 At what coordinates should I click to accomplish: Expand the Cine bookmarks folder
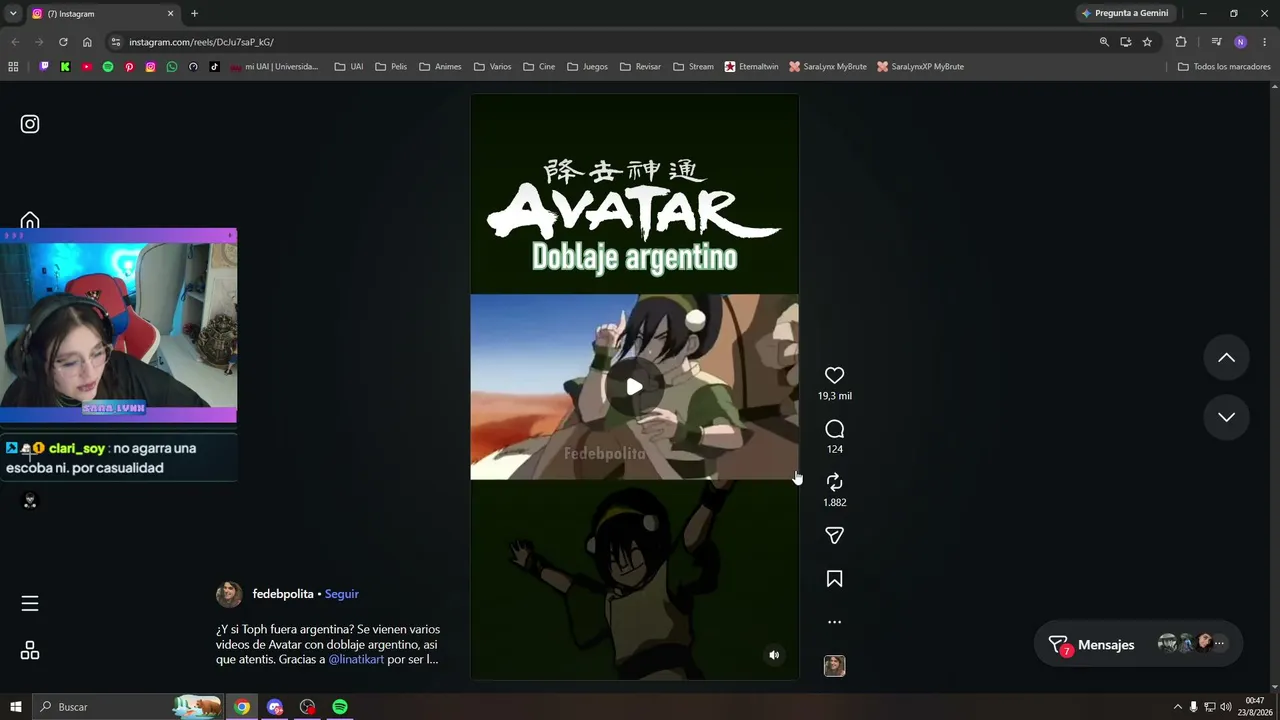(x=539, y=67)
